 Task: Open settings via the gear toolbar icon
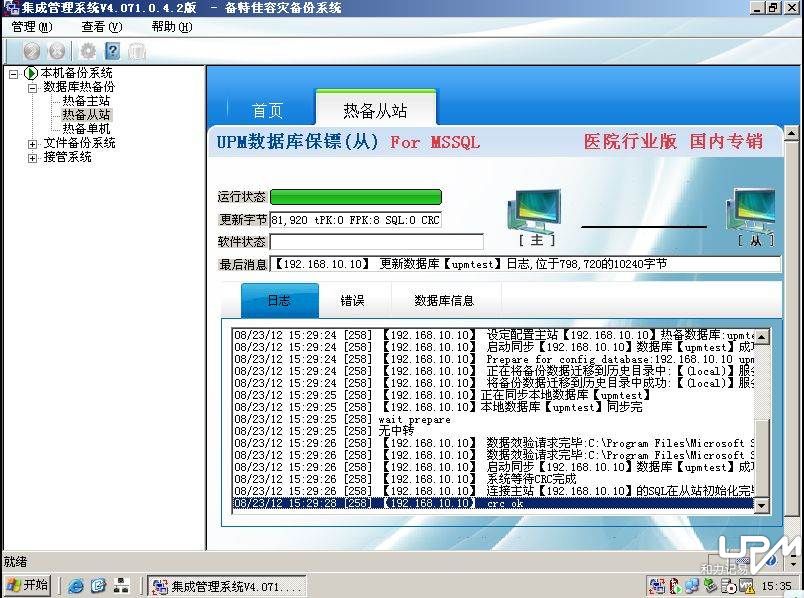point(88,51)
